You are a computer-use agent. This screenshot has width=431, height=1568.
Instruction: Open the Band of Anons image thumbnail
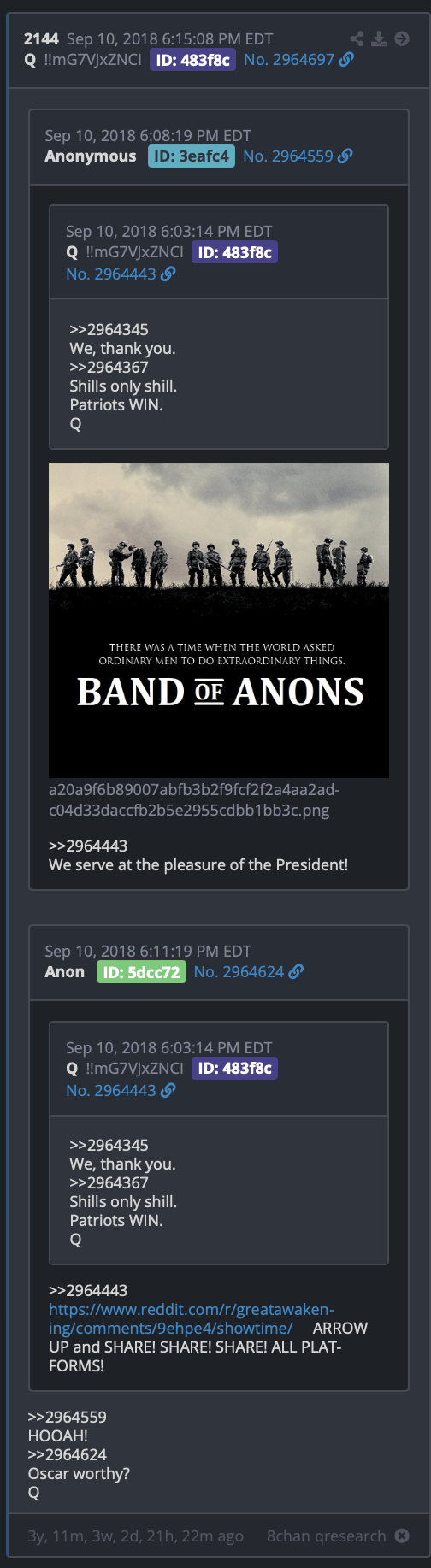(219, 621)
